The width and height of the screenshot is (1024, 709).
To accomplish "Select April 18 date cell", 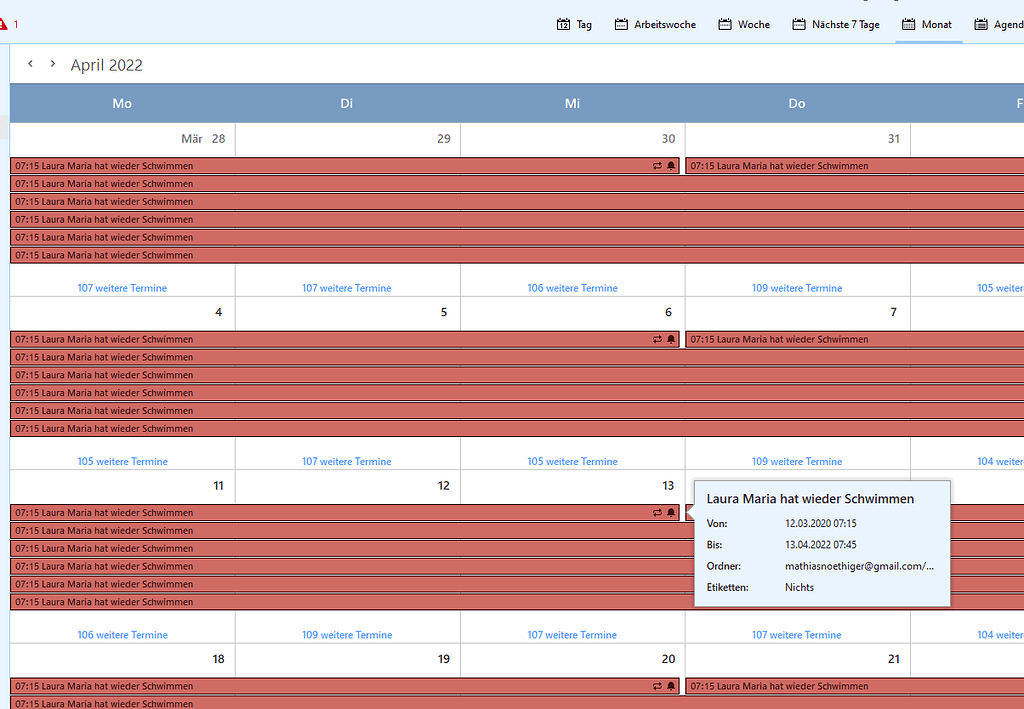I will tap(123, 659).
